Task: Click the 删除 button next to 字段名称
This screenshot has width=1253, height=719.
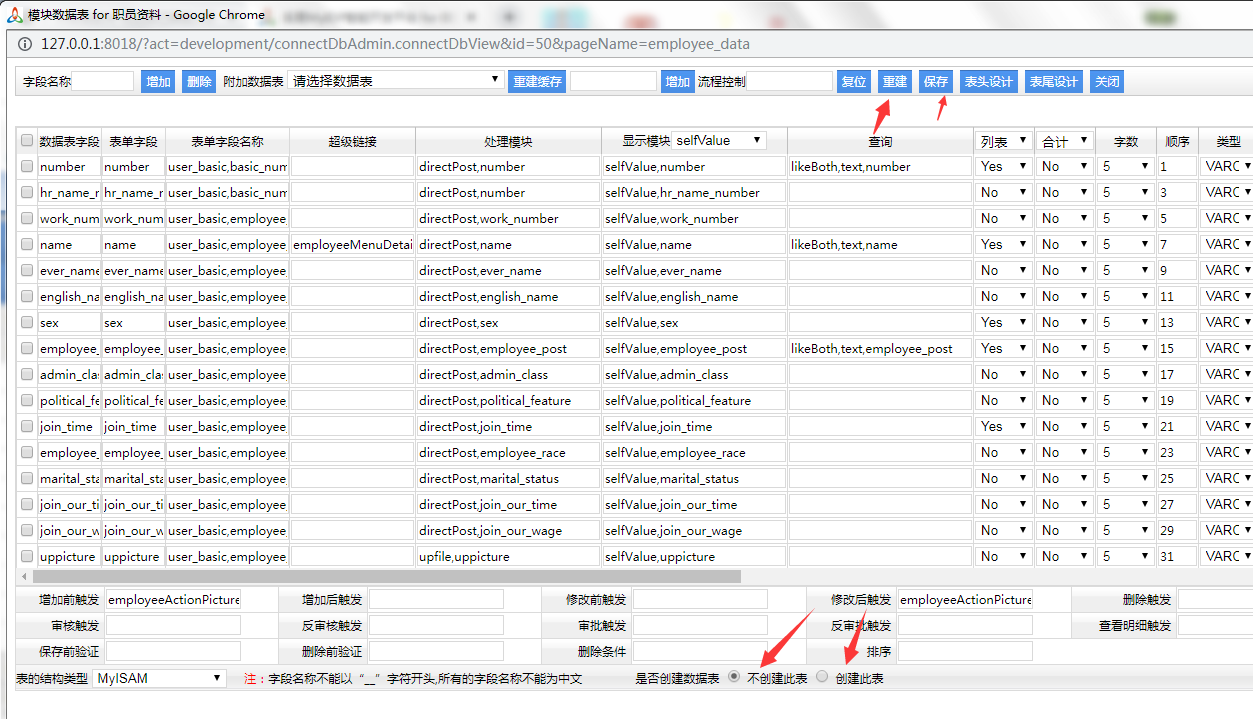Action: click(x=199, y=81)
